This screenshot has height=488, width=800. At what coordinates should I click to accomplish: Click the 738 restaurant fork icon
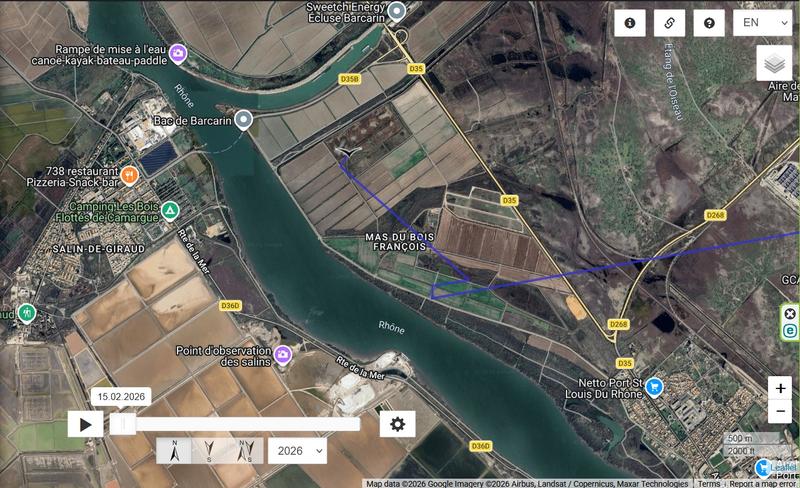click(x=130, y=176)
